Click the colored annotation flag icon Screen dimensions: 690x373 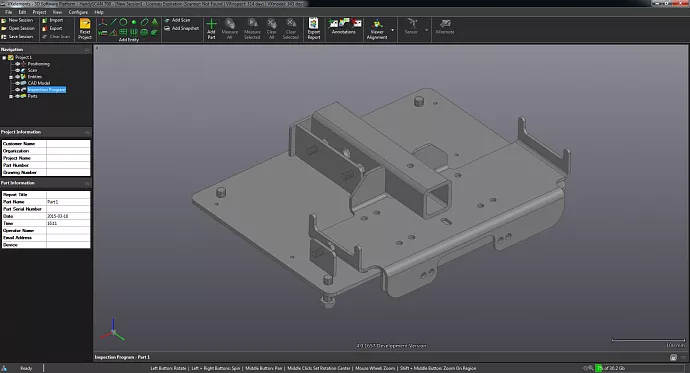coord(345,22)
